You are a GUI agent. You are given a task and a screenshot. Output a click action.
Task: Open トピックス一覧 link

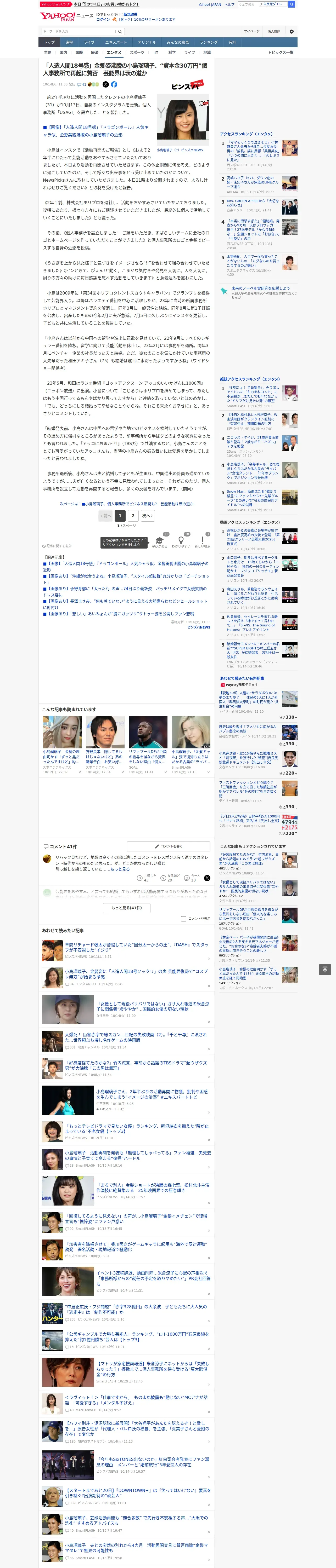click(281, 52)
